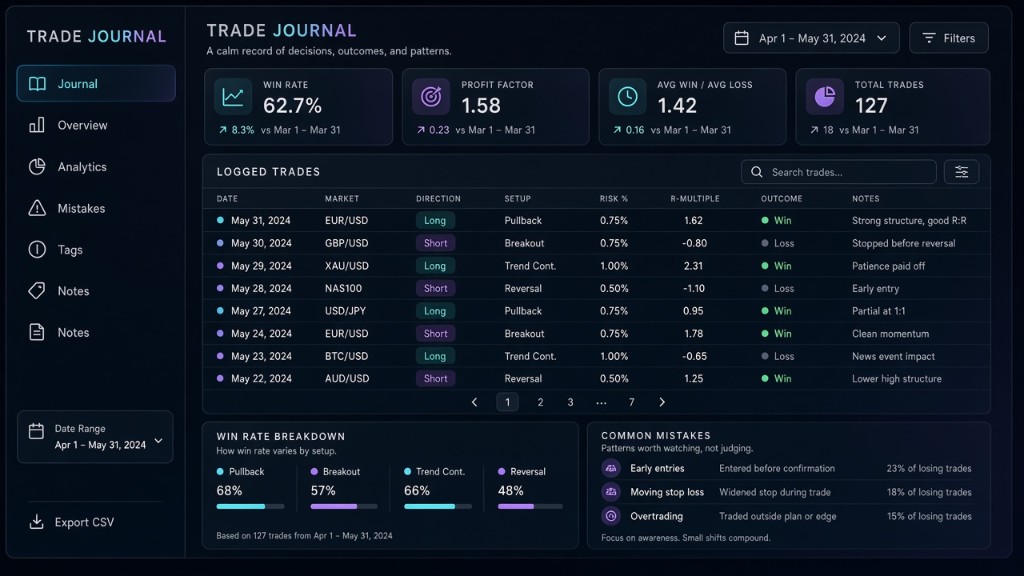Click the Overtrading mistake icon
Image resolution: width=1024 pixels, height=576 pixels.
click(611, 516)
